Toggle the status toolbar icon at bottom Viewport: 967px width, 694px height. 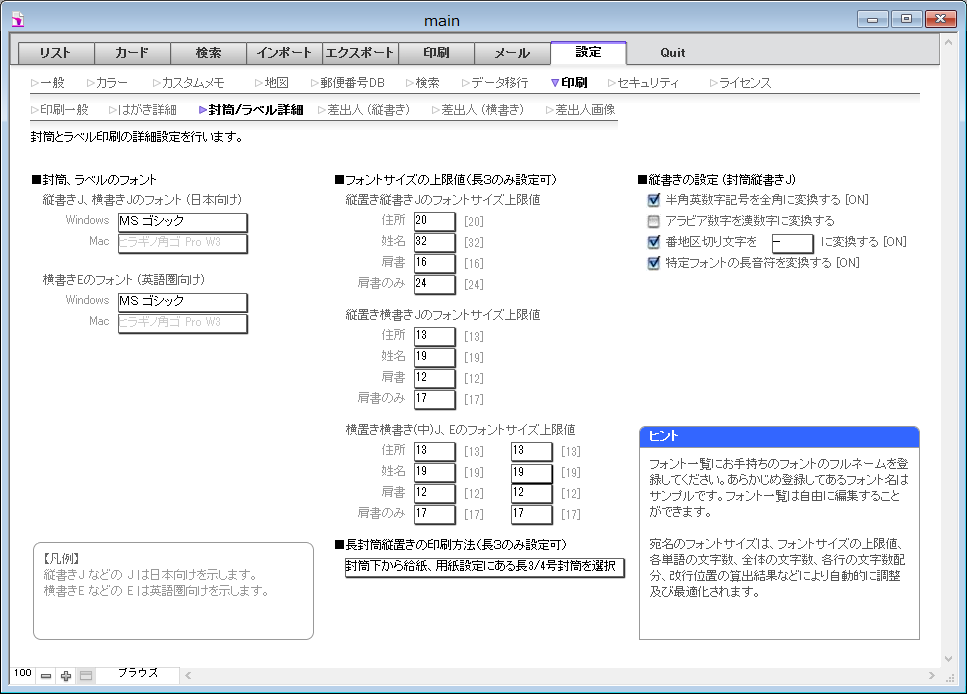pos(86,676)
